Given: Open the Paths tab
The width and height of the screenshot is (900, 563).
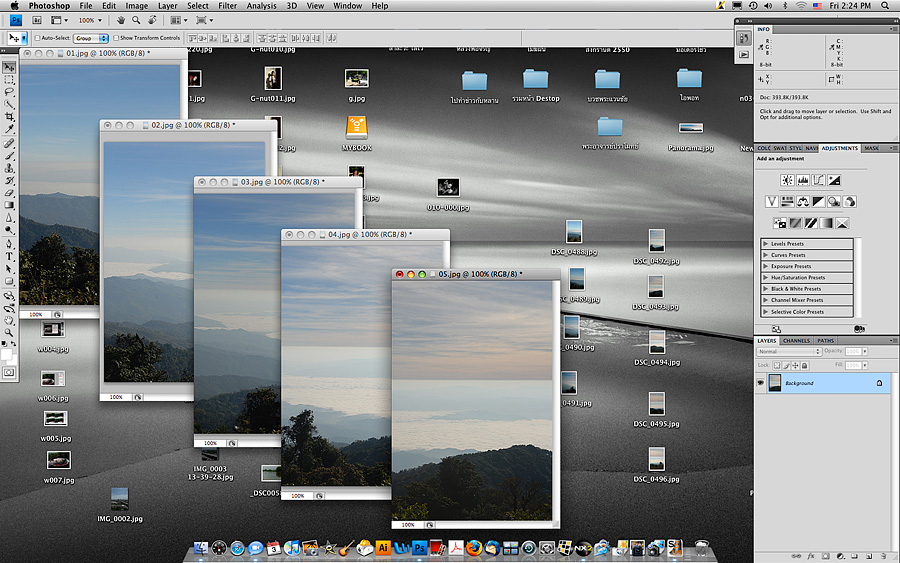Looking at the screenshot, I should pyautogui.click(x=825, y=340).
